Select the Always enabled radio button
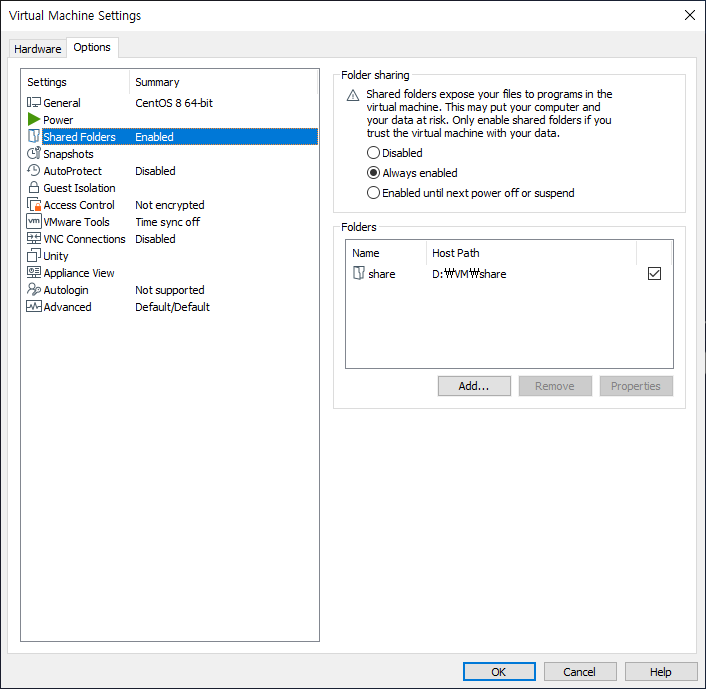The width and height of the screenshot is (706, 689). click(x=373, y=172)
